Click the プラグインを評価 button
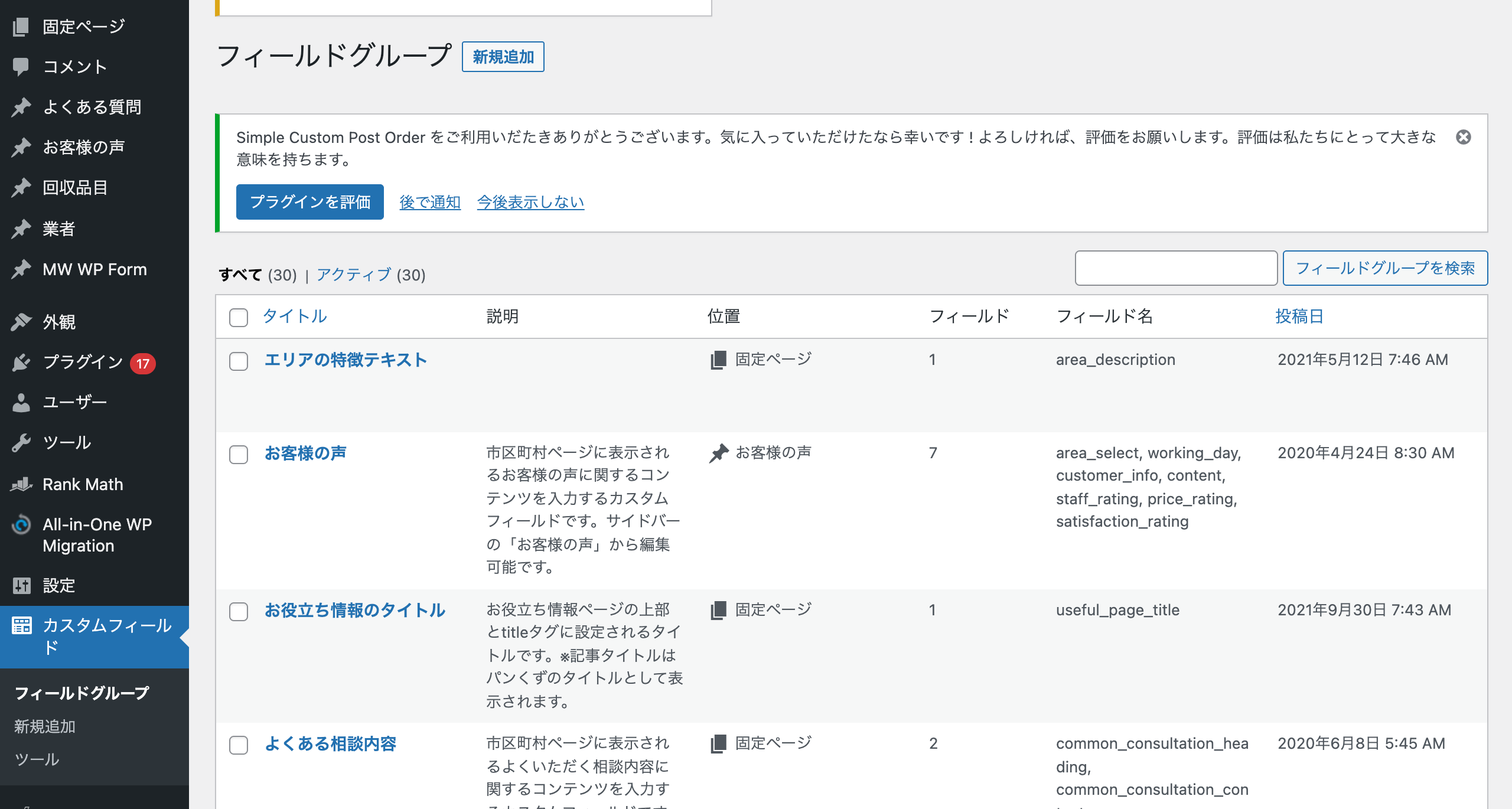Screen dimensions: 1512x809 pos(310,202)
